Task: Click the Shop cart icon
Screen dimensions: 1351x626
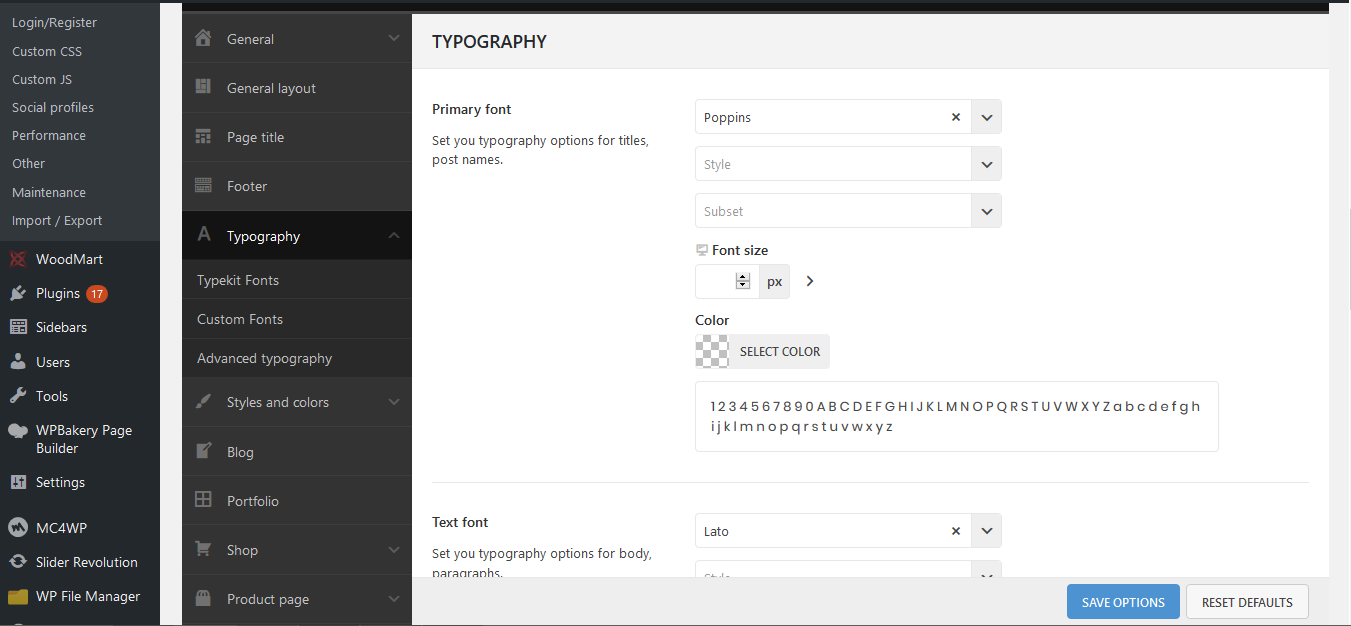Action: [x=203, y=549]
